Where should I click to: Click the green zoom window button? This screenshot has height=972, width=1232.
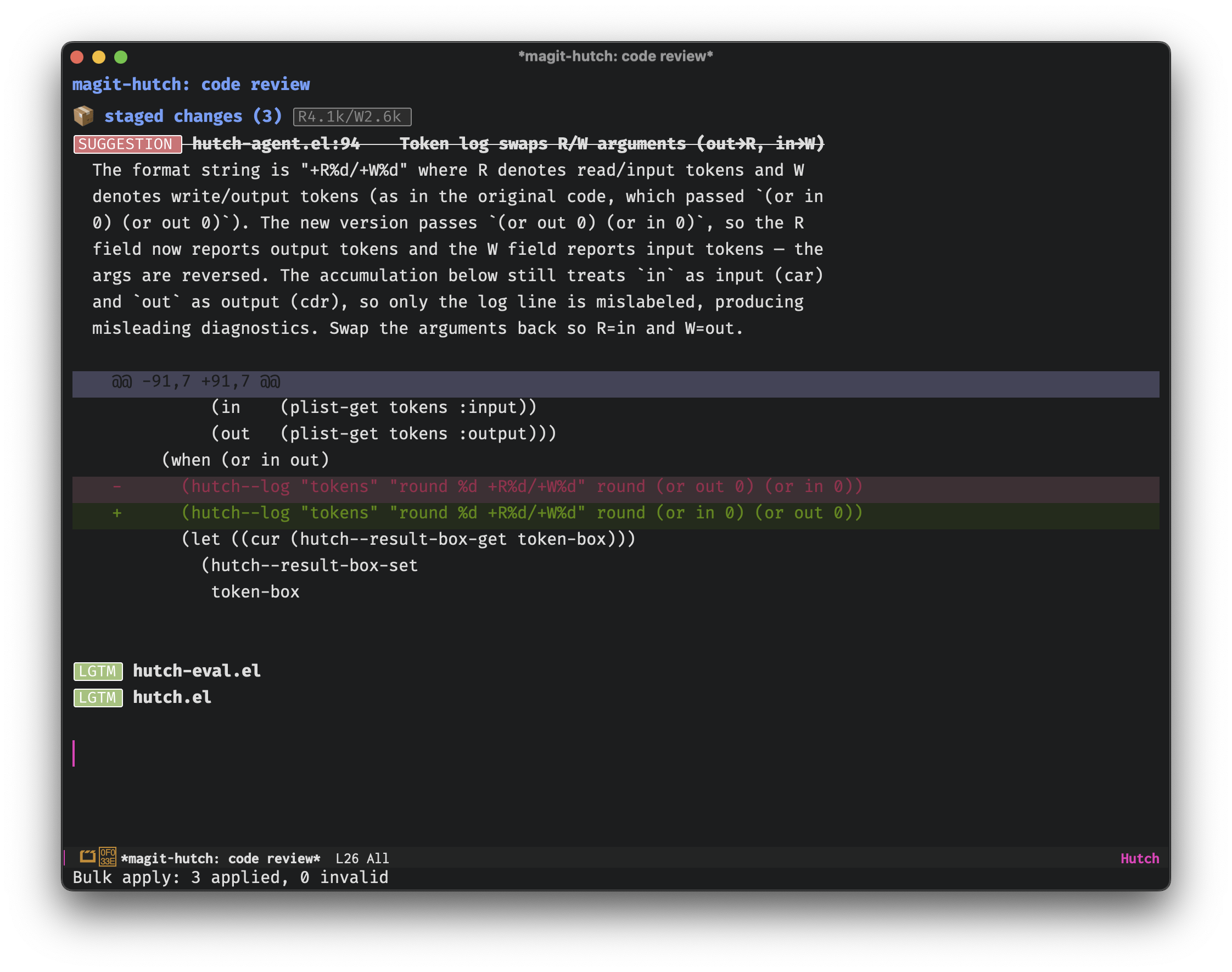coord(121,57)
